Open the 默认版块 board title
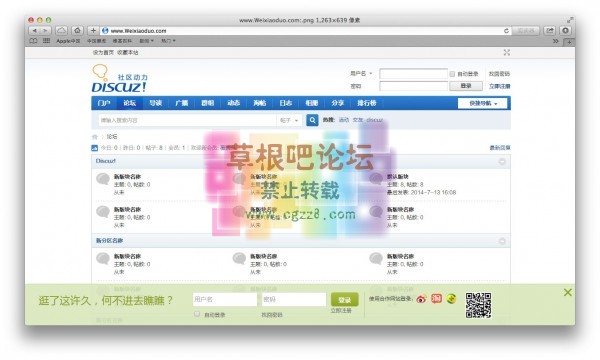The width and height of the screenshot is (600, 360). [398, 176]
